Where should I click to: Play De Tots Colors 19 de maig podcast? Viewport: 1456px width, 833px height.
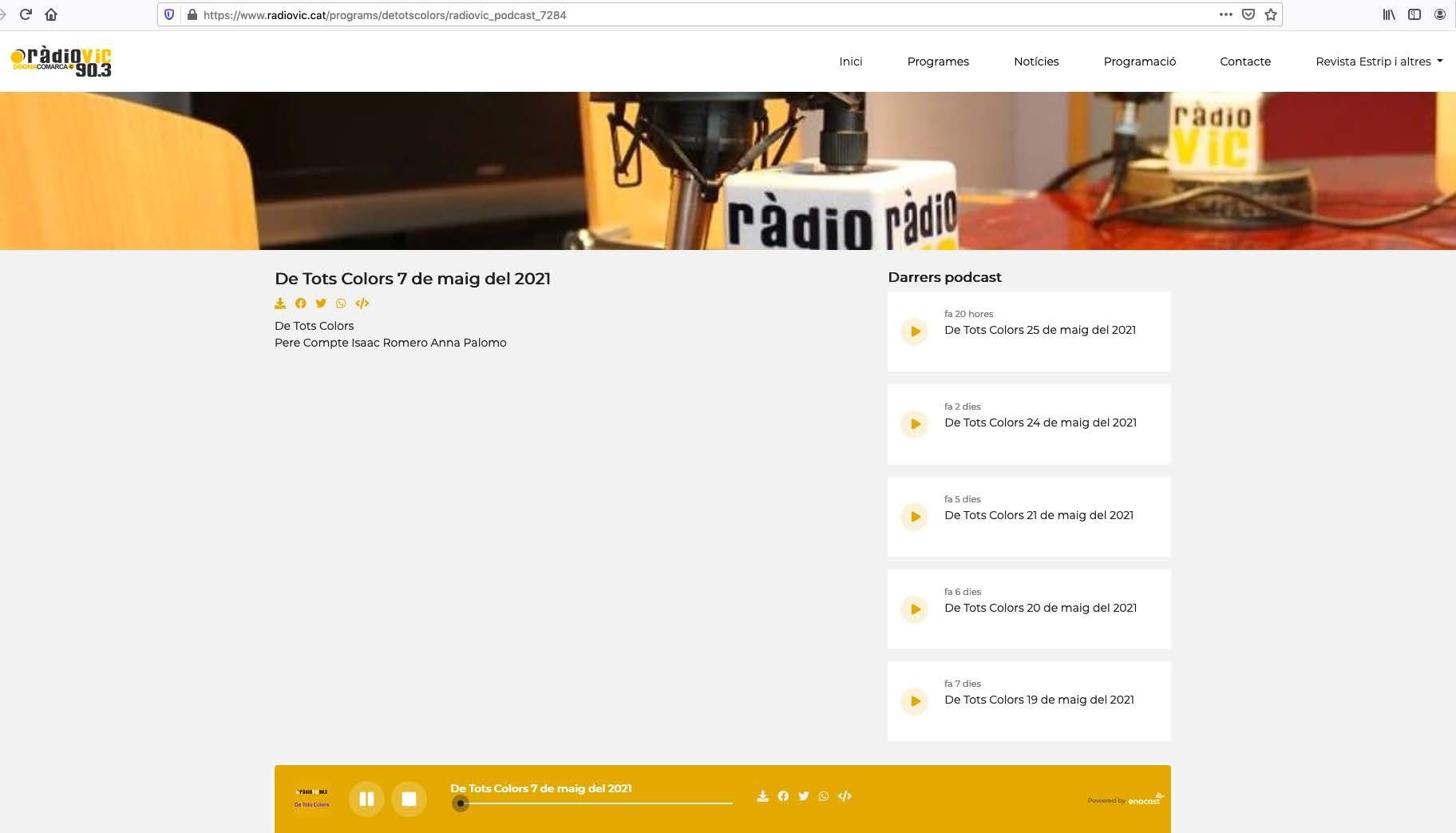click(x=915, y=701)
